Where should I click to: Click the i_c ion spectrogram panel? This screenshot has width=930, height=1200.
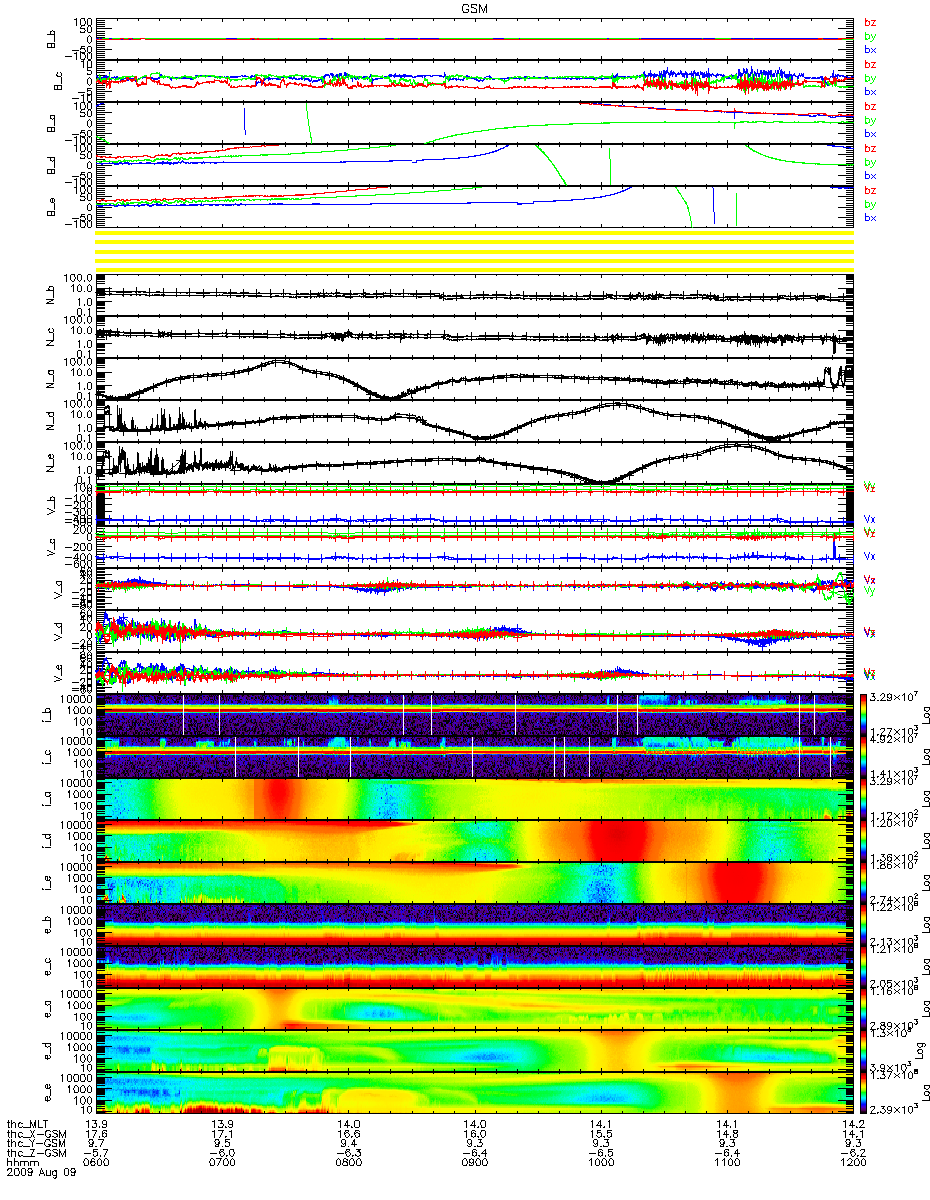point(476,756)
